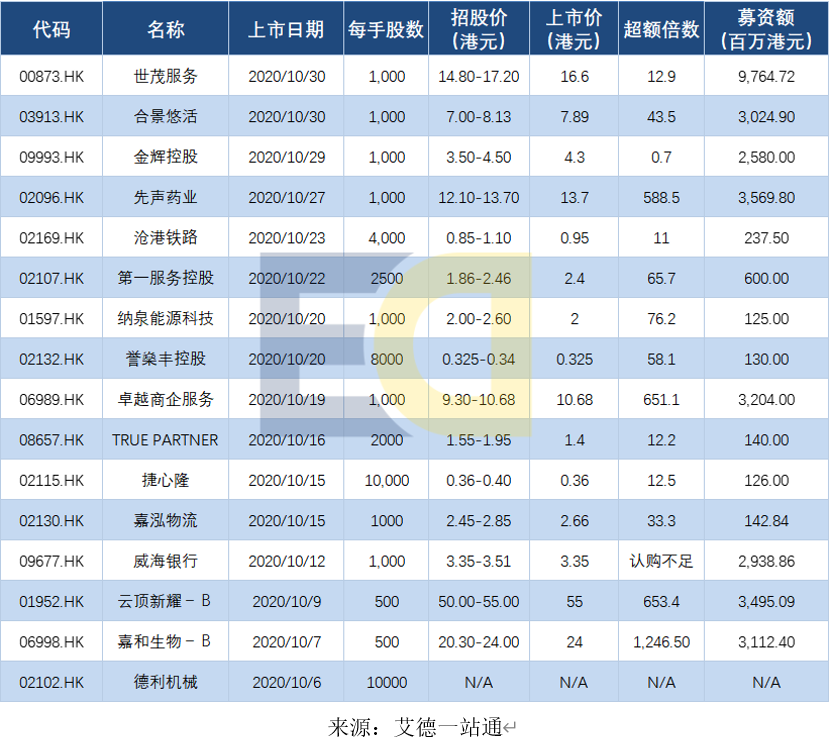831x748 pixels.
Task: Click the 上市价(港元) column header
Action: [574, 29]
